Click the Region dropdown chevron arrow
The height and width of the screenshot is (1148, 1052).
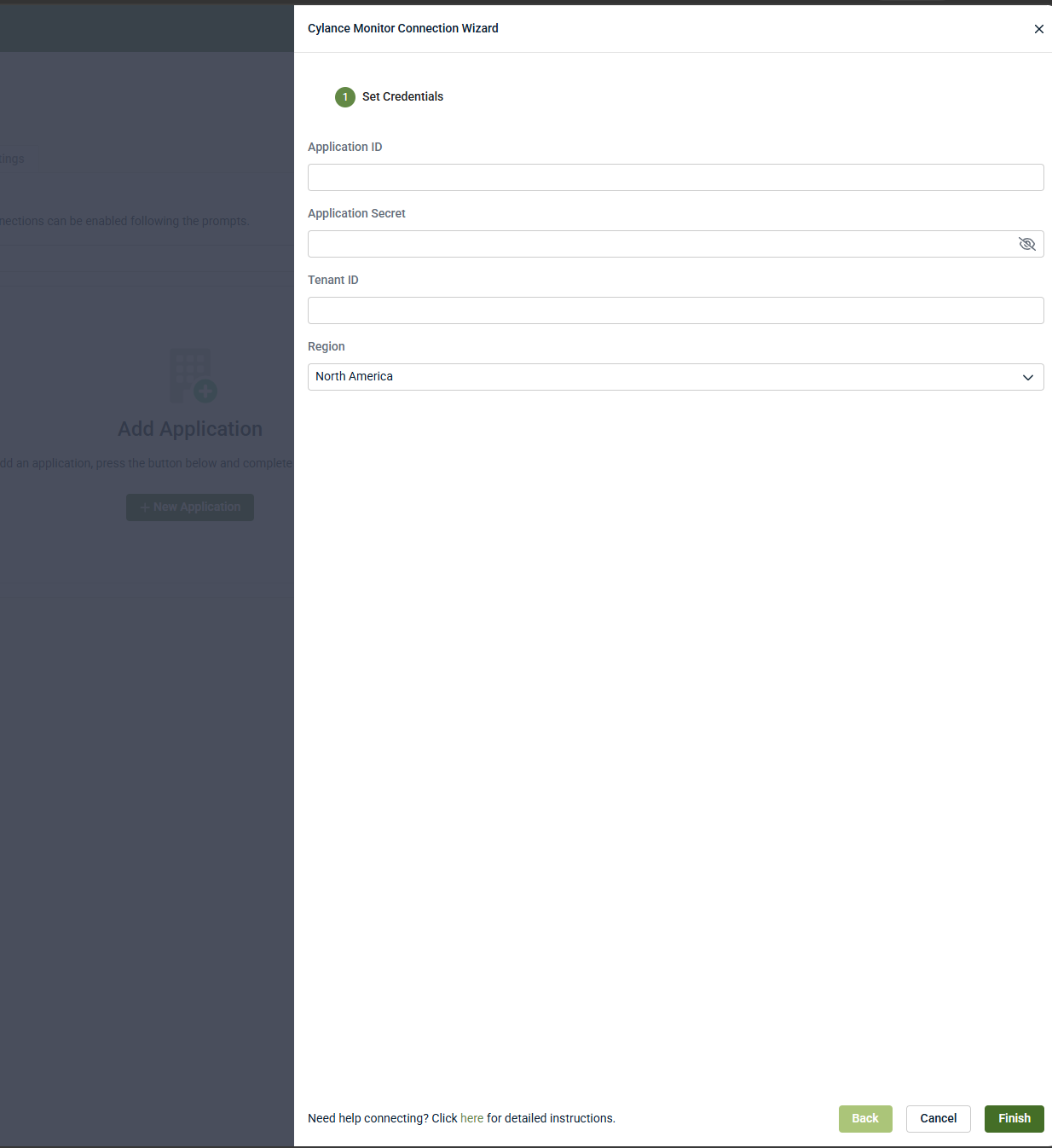tap(1027, 377)
